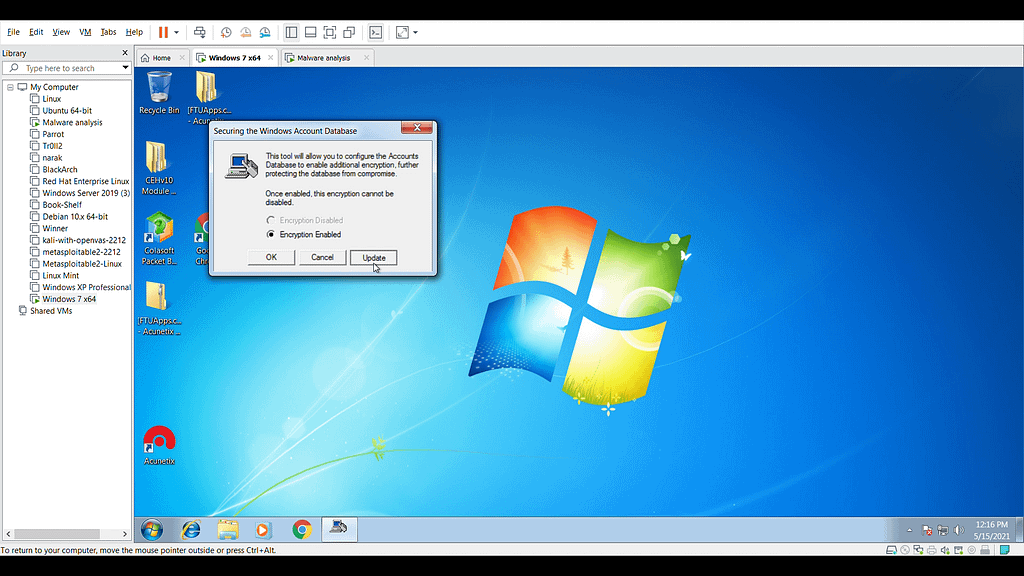Click the library horizontal scrollbar right arrow
This screenshot has height=576, width=1024.
[x=125, y=534]
